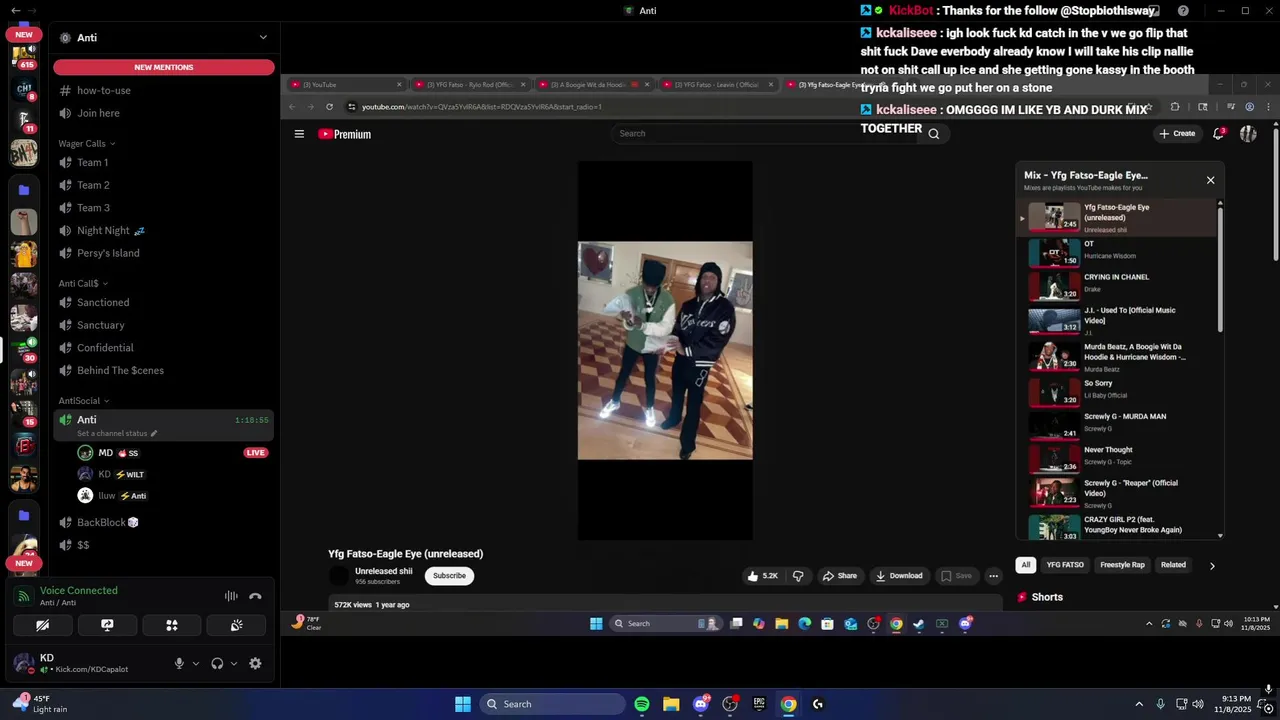The width and height of the screenshot is (1280, 720).
Task: Disconnect from voice with the hang-up icon
Action: [255, 596]
